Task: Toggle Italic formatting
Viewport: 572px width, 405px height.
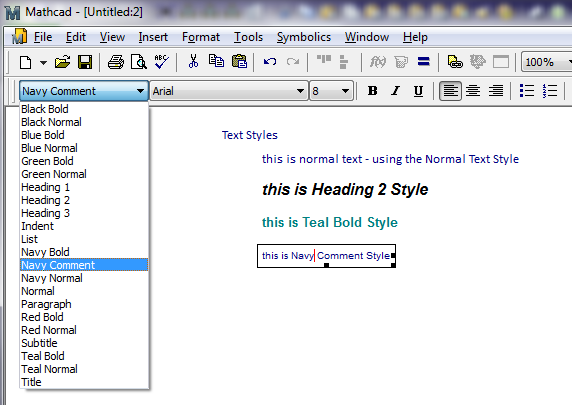Action: tap(395, 91)
